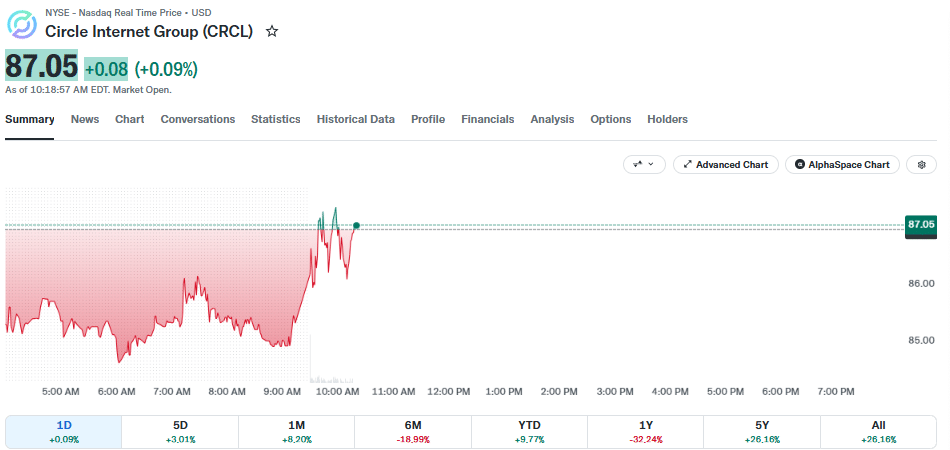Viewport: 950px width, 450px height.
Task: Click the 7:00 PM time axis label
Action: (836, 392)
